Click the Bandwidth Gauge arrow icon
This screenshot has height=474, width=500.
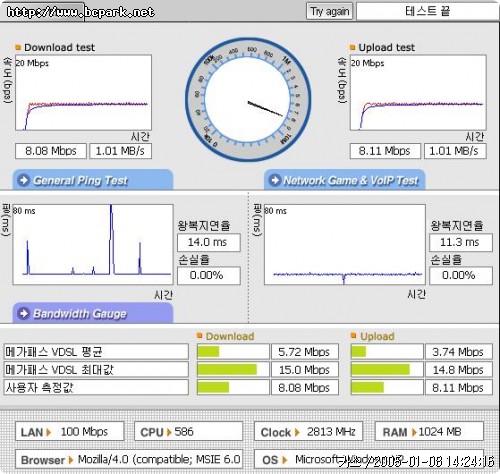(24, 313)
